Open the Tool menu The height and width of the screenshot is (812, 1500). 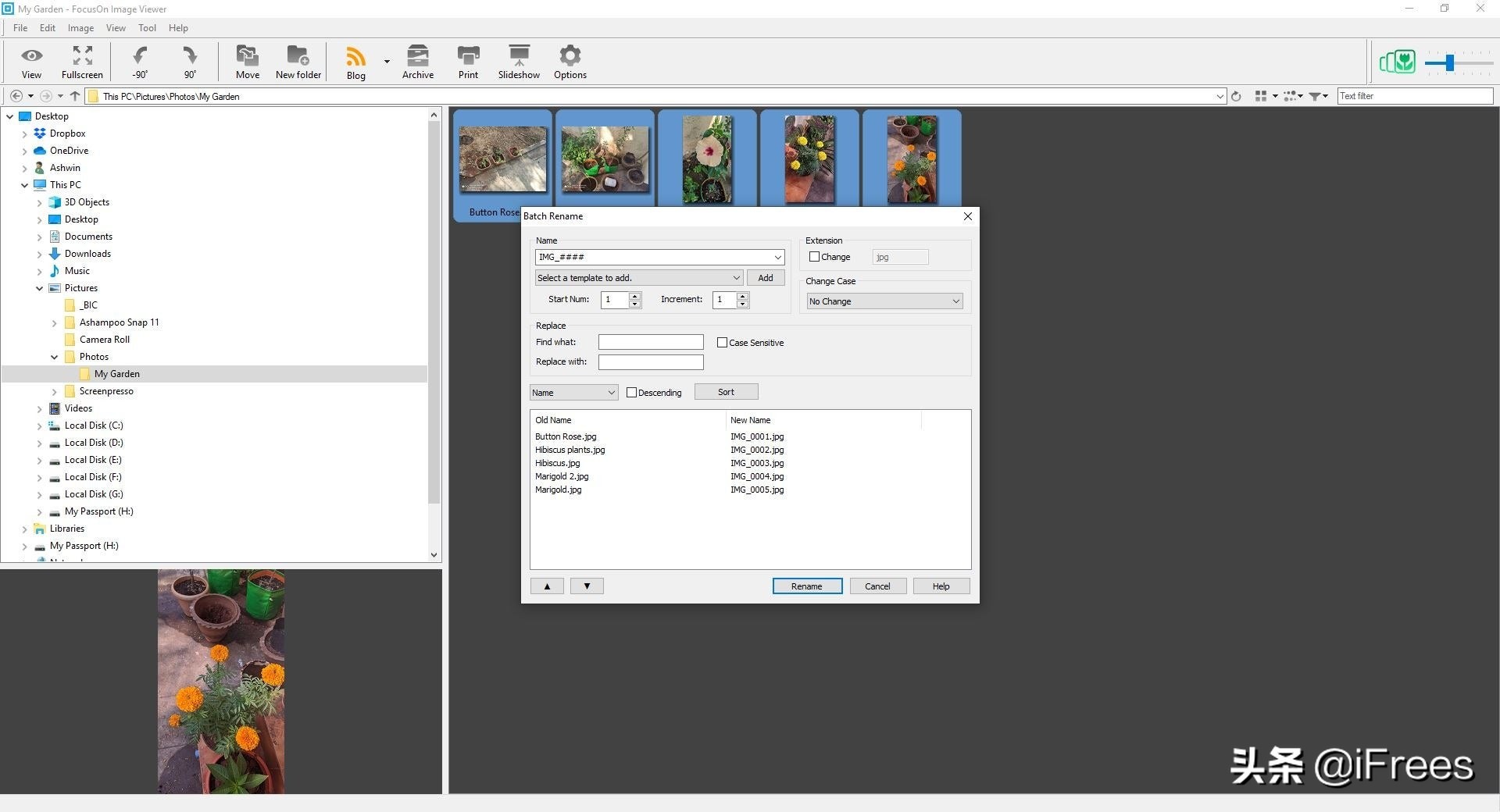[x=147, y=28]
